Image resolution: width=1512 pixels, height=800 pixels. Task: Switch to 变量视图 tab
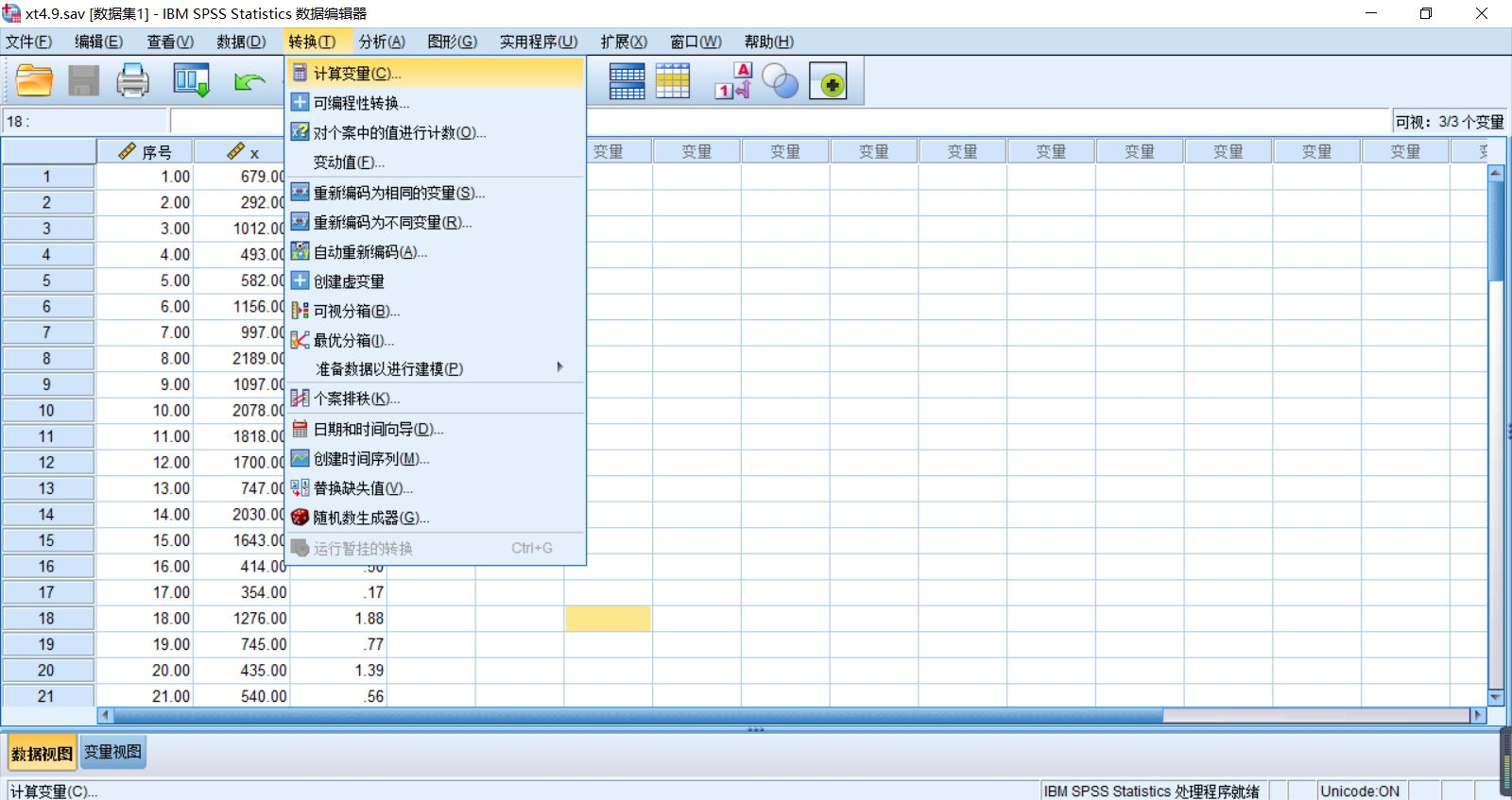pyautogui.click(x=113, y=752)
